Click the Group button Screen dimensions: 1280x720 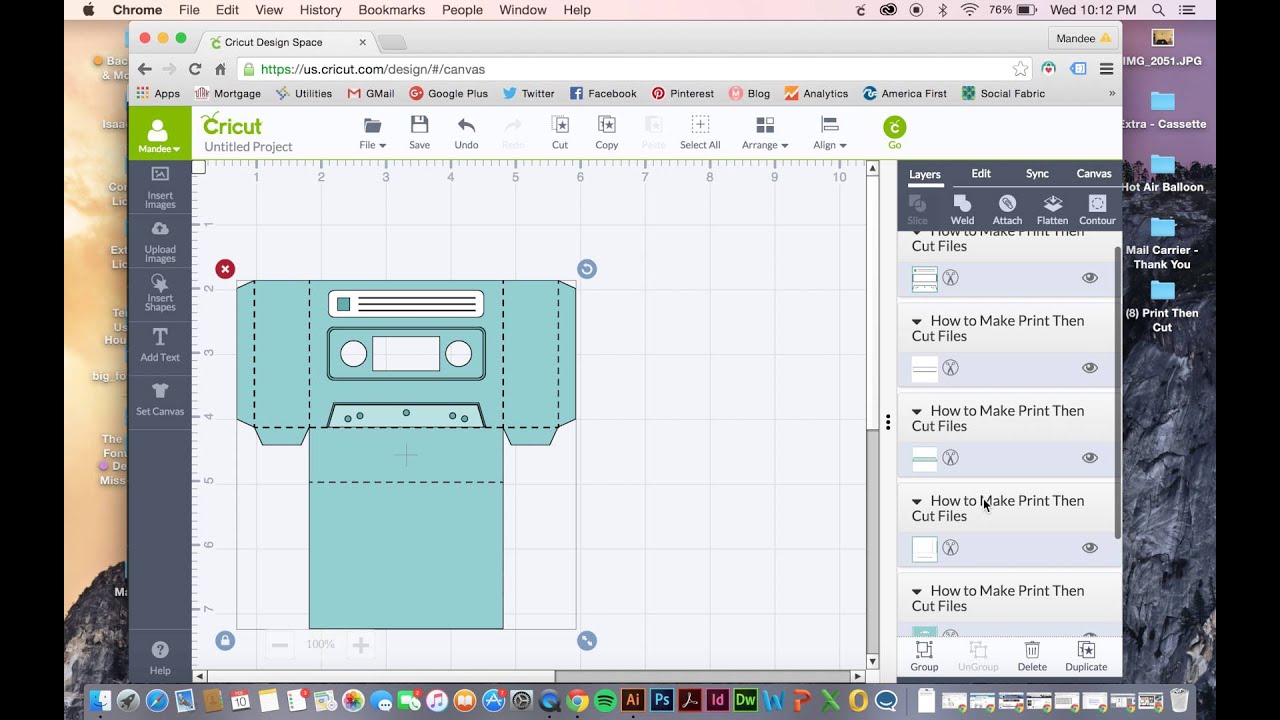(x=924, y=657)
